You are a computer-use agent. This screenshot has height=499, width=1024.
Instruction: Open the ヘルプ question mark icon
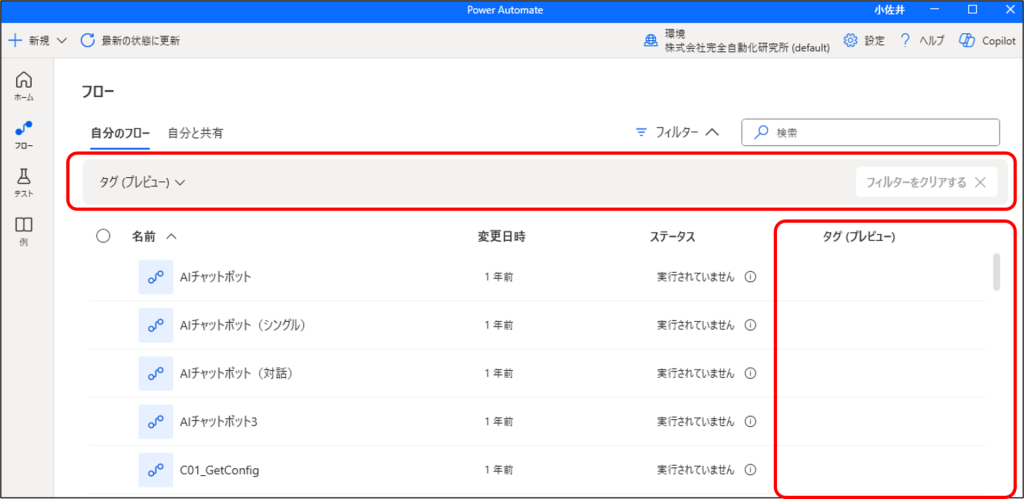[x=905, y=40]
